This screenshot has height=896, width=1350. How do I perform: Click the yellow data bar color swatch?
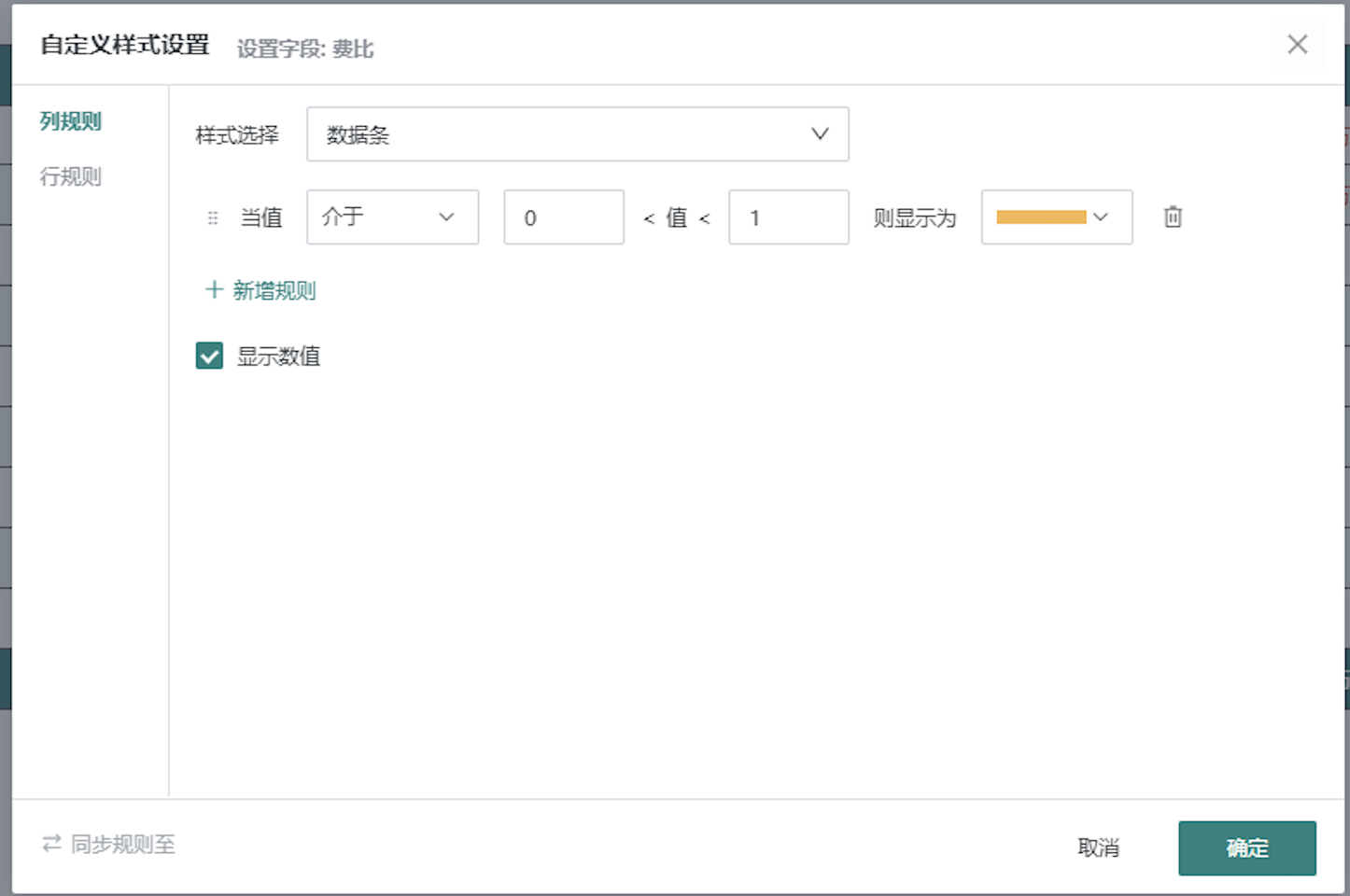1040,217
